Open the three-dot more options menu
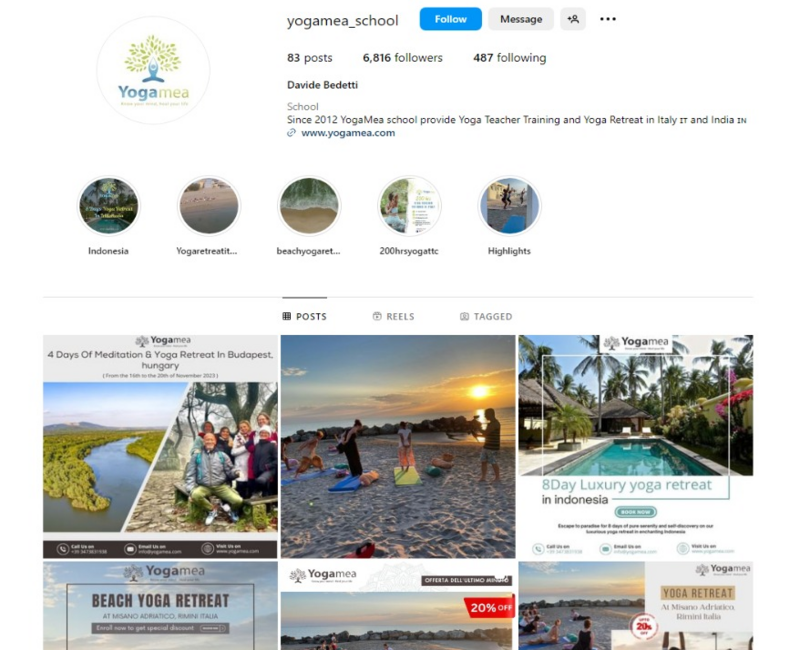800x650 pixels. (608, 19)
